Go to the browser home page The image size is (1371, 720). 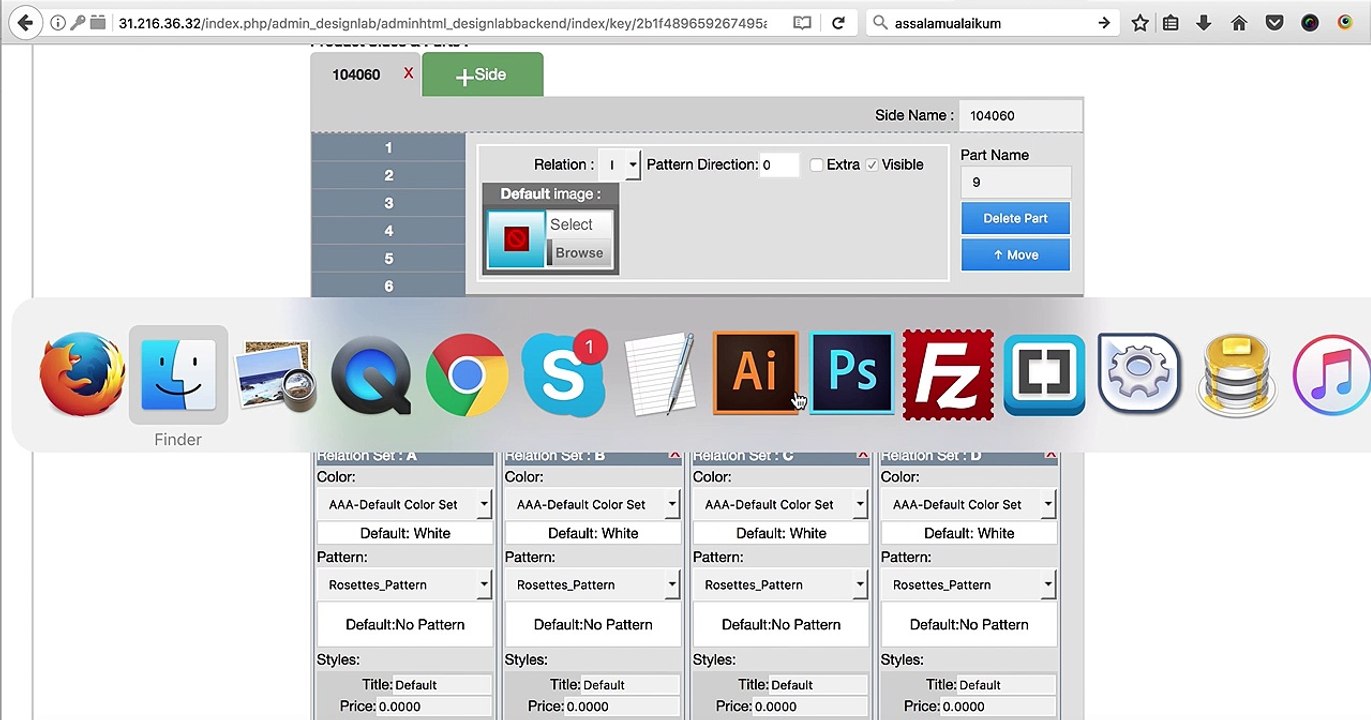[1239, 23]
